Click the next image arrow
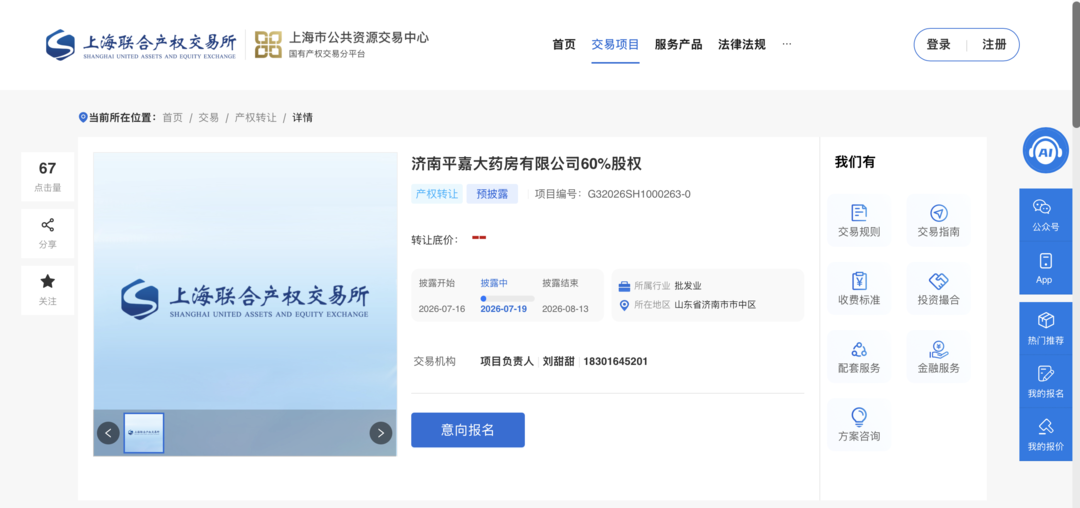1080x508 pixels. point(381,433)
